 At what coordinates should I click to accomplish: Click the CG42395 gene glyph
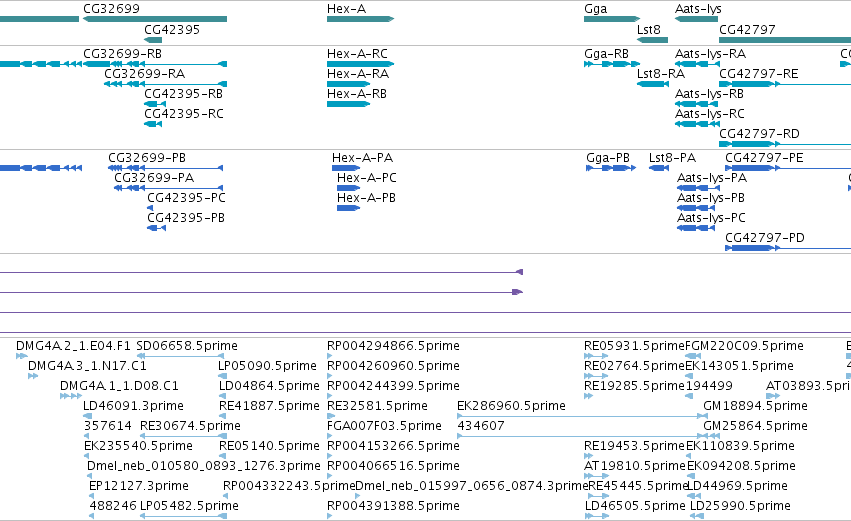153,40
